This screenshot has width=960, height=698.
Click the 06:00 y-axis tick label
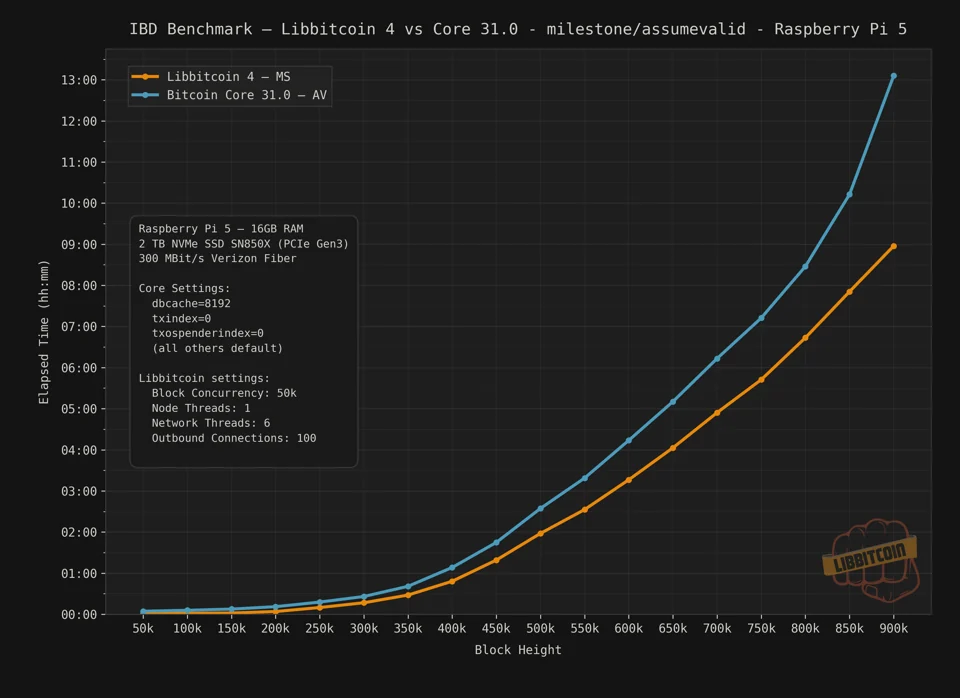79,368
